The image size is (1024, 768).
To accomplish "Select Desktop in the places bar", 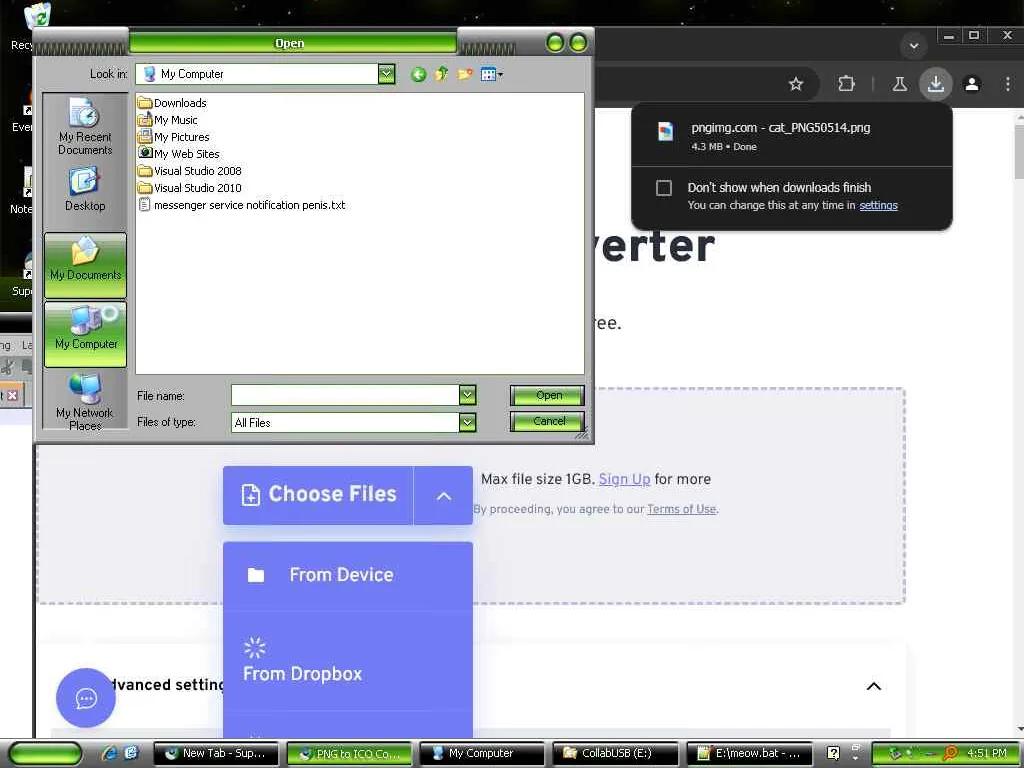I will tap(85, 189).
